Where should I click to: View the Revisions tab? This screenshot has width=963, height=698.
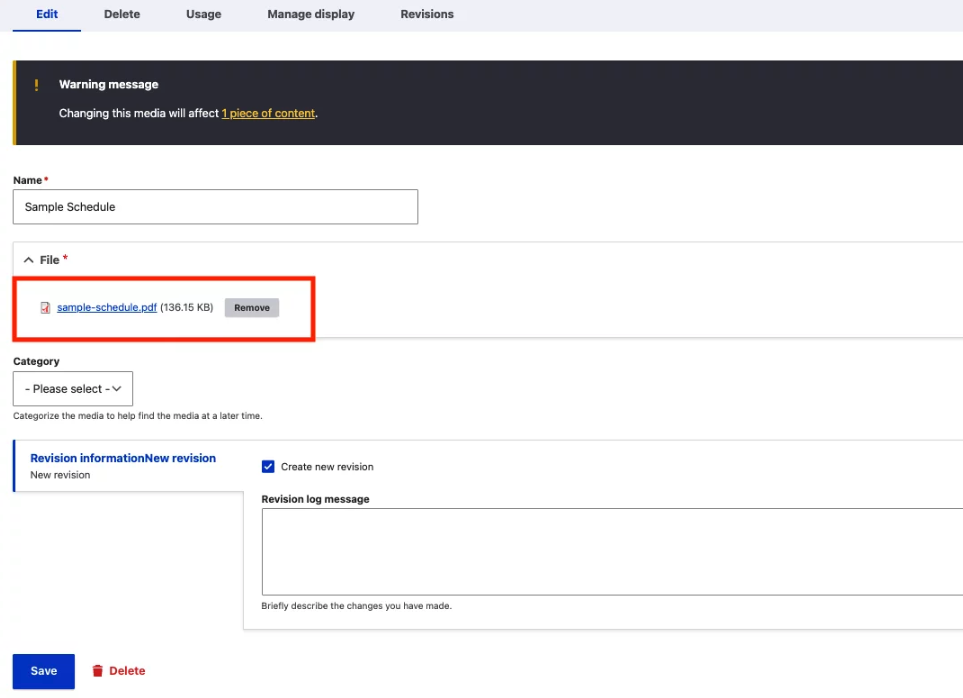pos(427,14)
